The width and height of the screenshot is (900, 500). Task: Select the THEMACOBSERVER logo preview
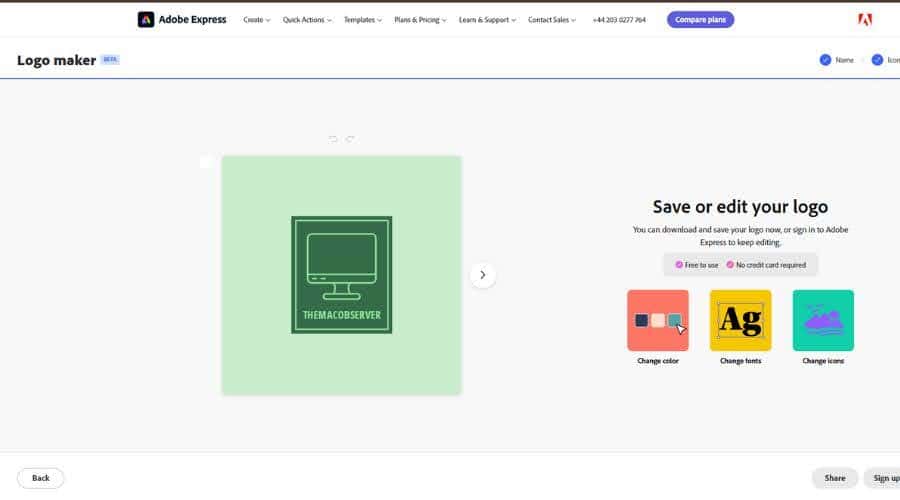(342, 275)
